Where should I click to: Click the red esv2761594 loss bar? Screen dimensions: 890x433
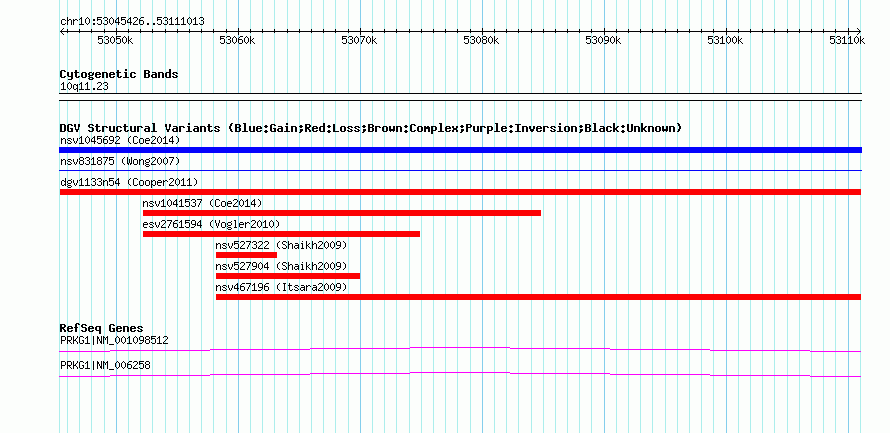pos(282,234)
